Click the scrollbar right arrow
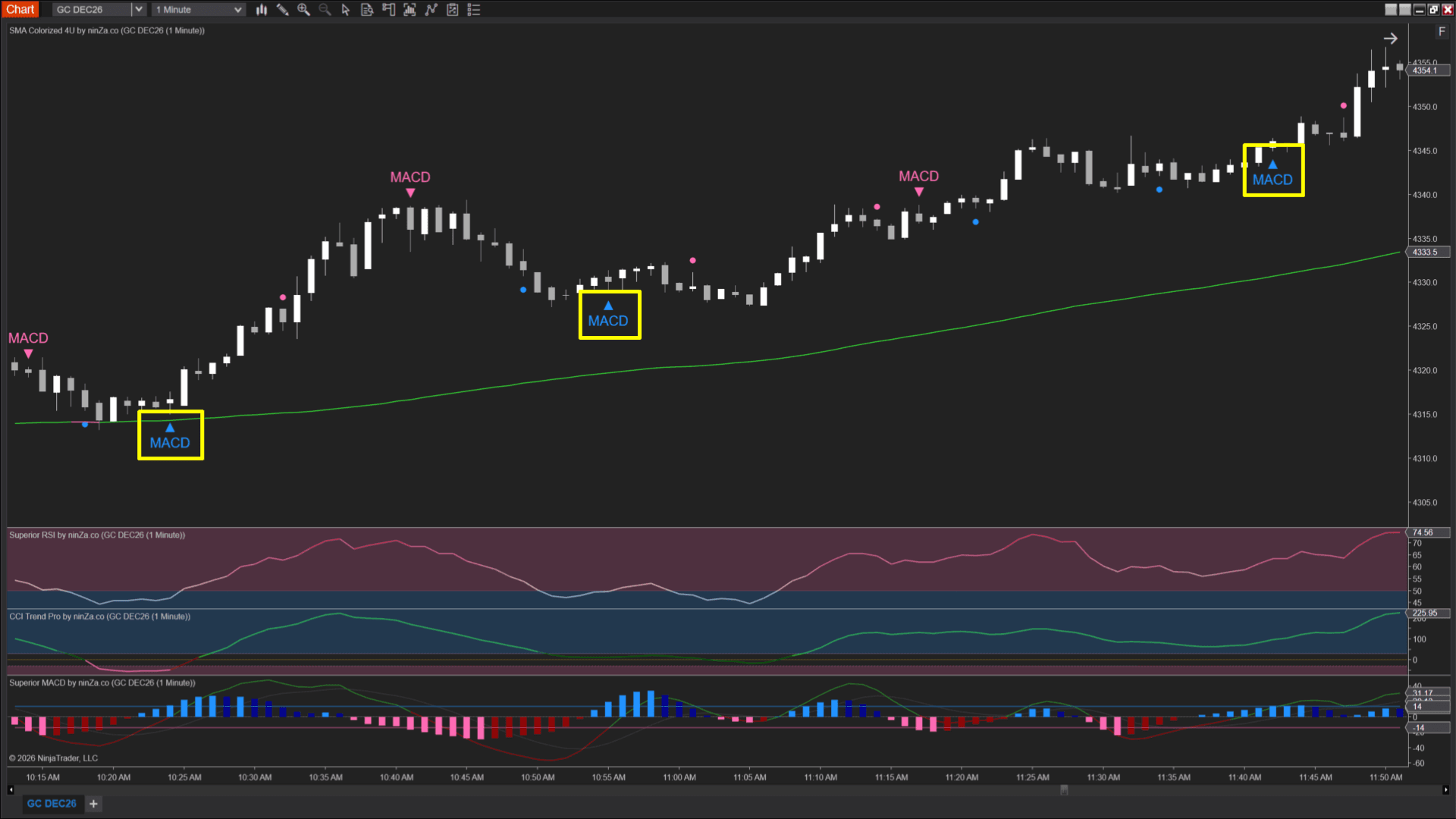1456x819 pixels. tap(1445, 790)
